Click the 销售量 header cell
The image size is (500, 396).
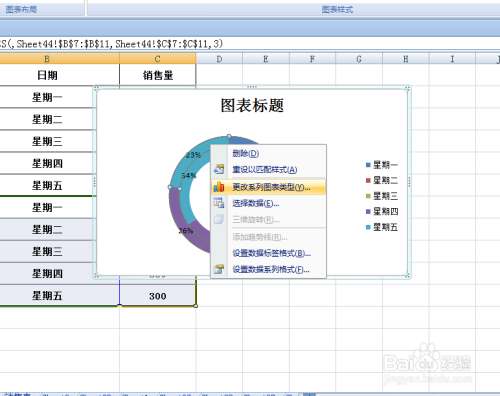(158, 75)
